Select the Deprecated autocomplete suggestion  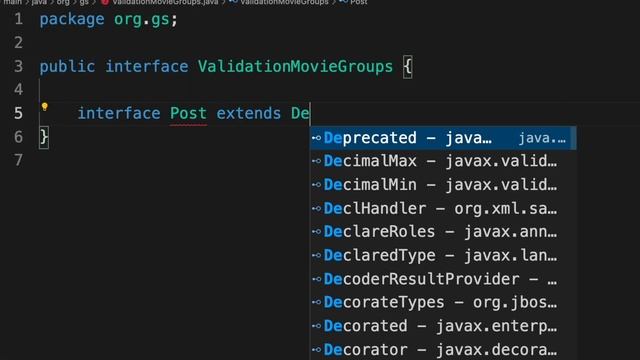click(x=443, y=138)
